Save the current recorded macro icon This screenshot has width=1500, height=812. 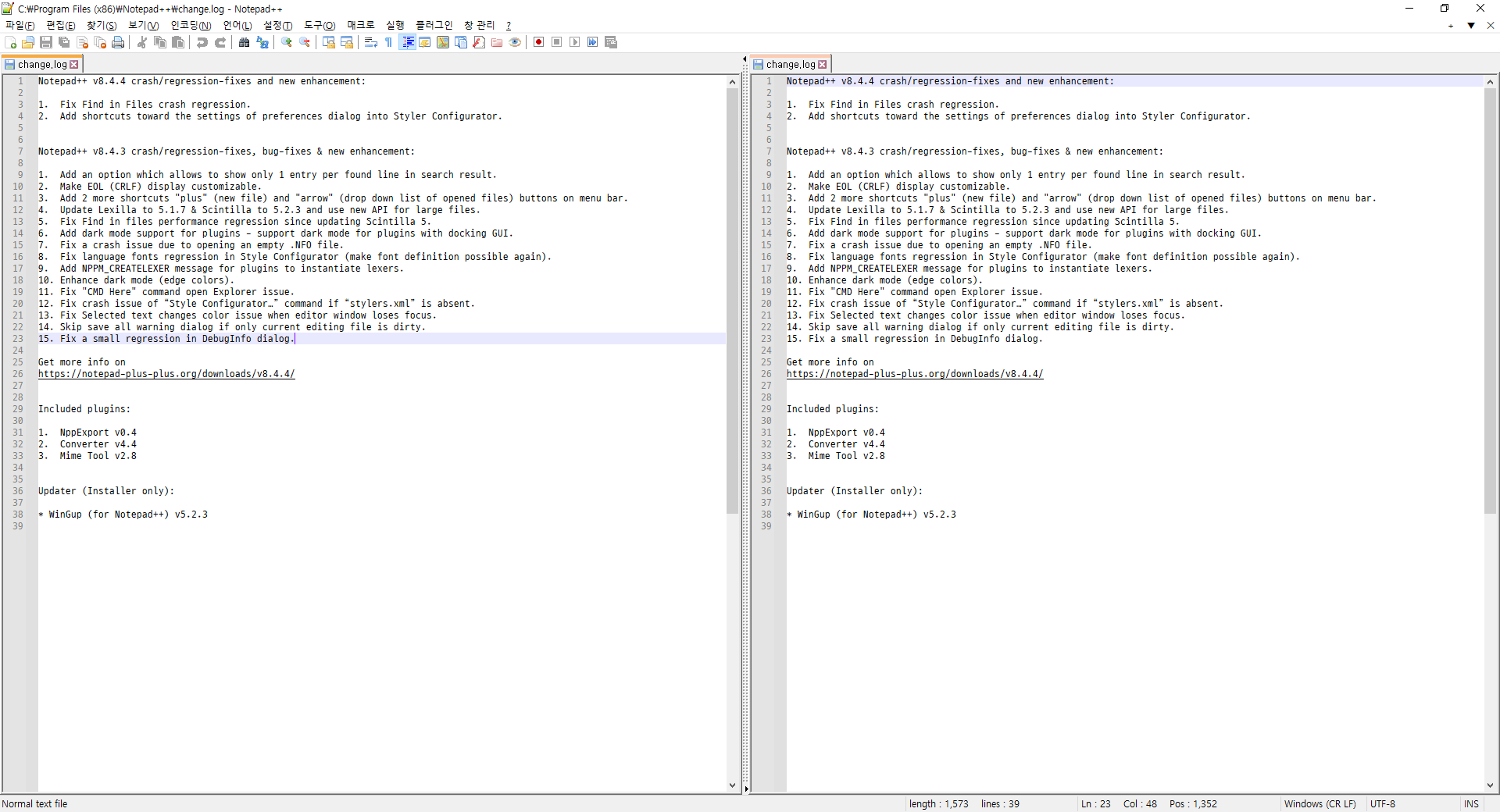point(611,42)
